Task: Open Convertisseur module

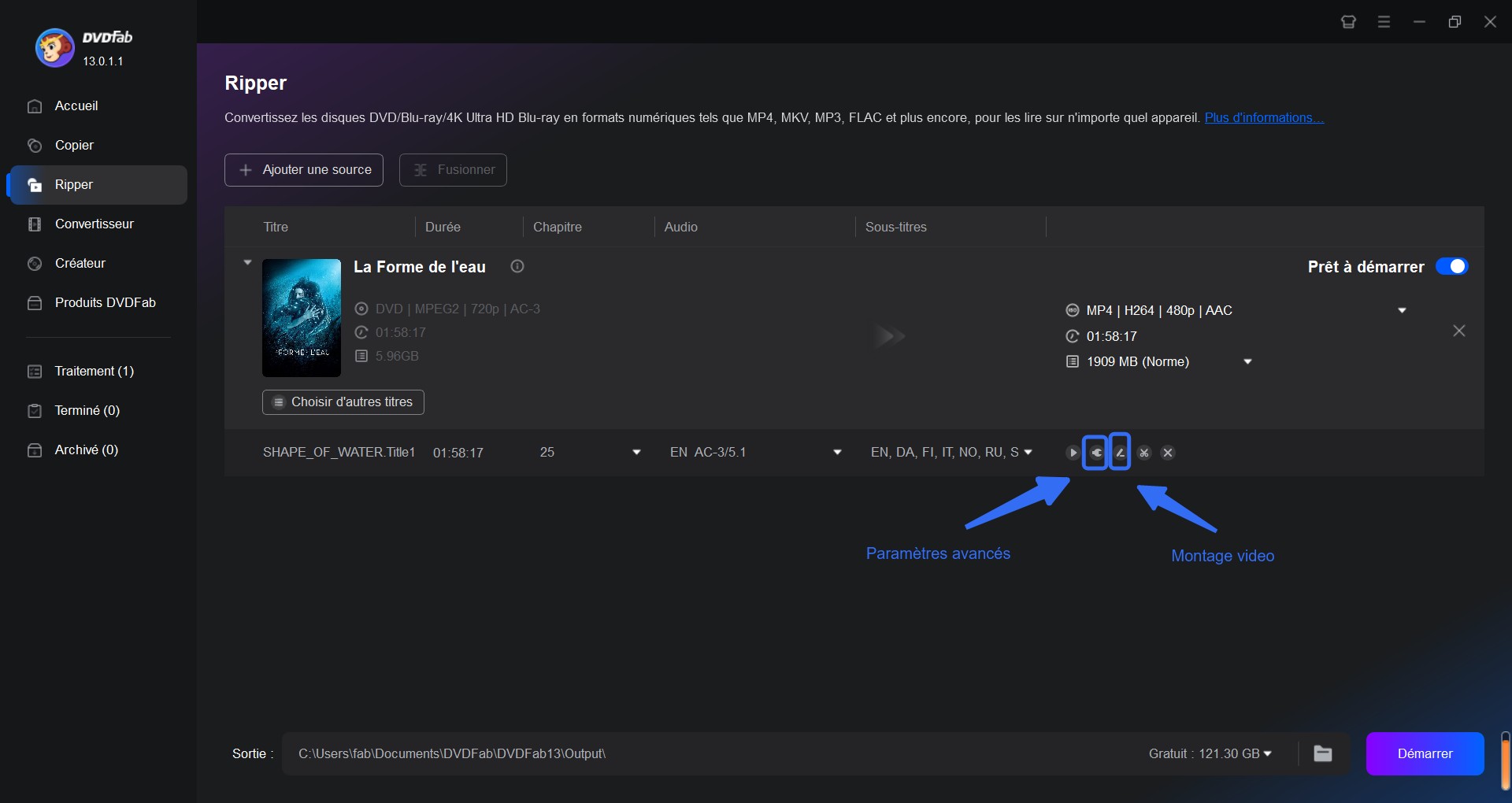Action: tap(97, 224)
